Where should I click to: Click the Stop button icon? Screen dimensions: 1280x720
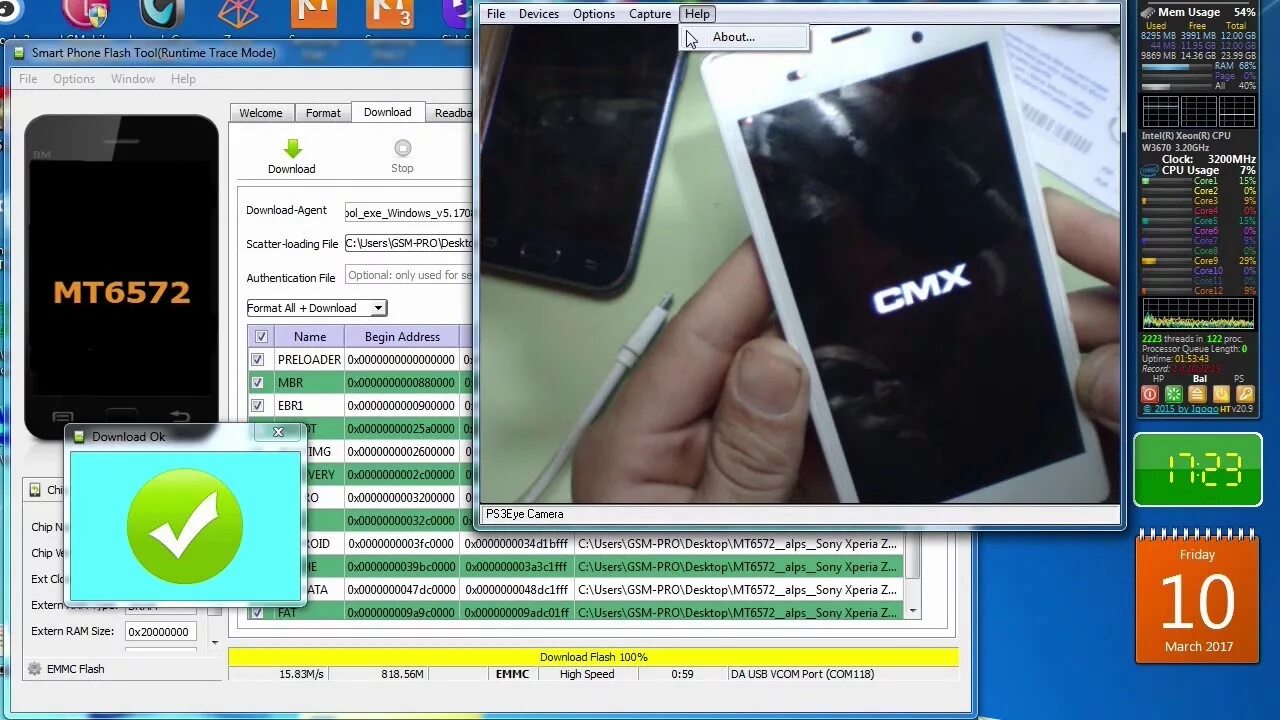click(x=402, y=148)
